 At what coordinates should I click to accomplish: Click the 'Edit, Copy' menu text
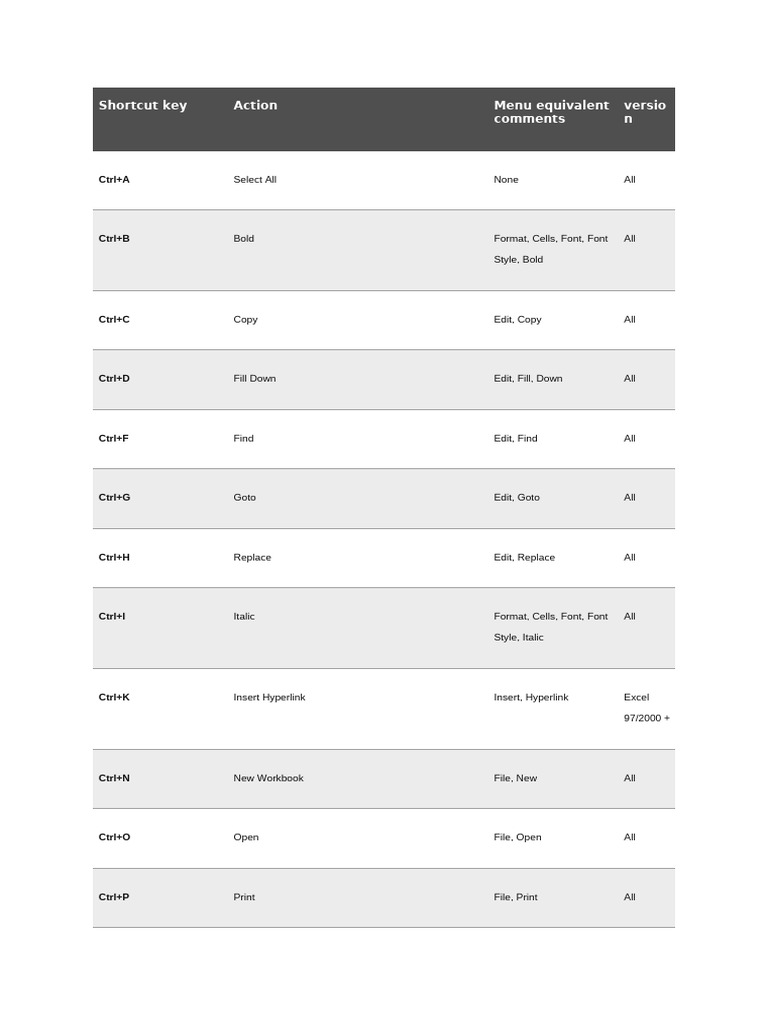pos(517,320)
